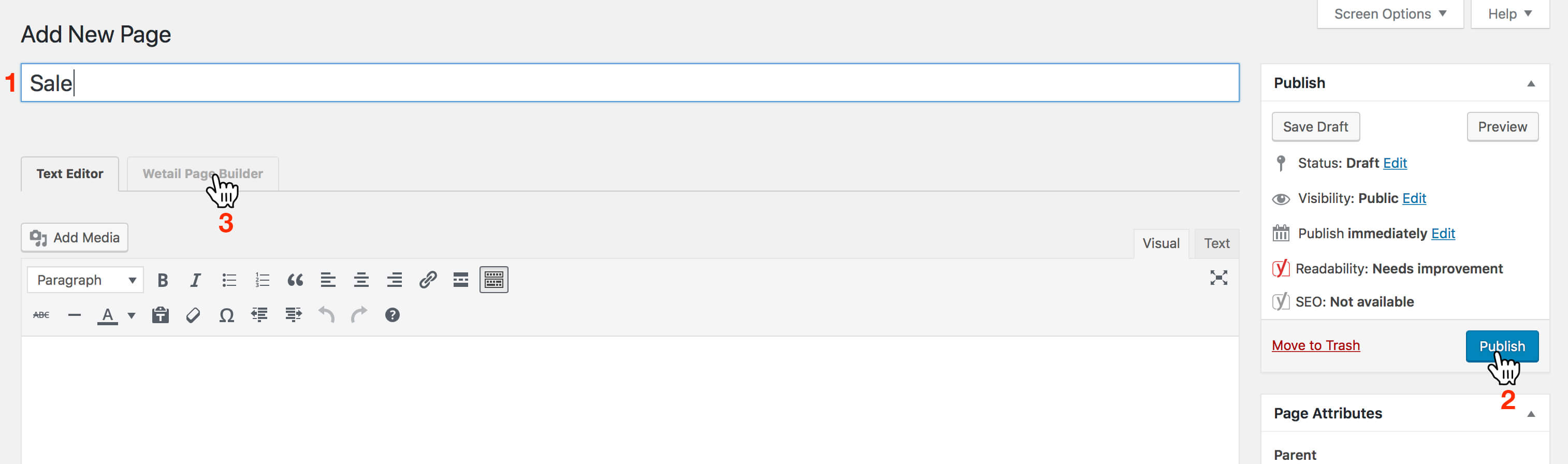Open keyboard shortcuts help icon
This screenshot has height=464, width=1568.
point(393,315)
